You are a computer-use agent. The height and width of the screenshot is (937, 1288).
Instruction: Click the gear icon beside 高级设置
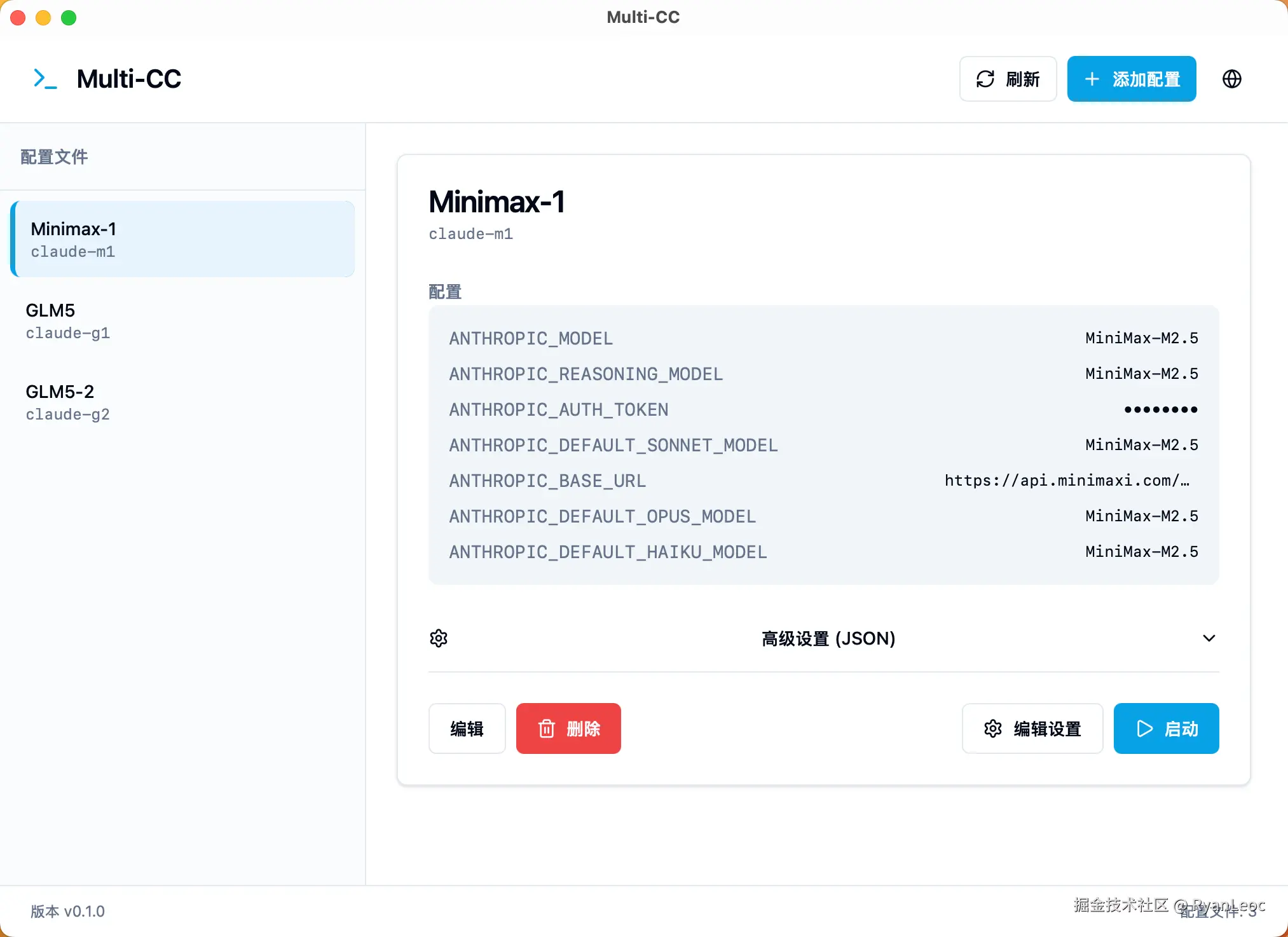(439, 638)
